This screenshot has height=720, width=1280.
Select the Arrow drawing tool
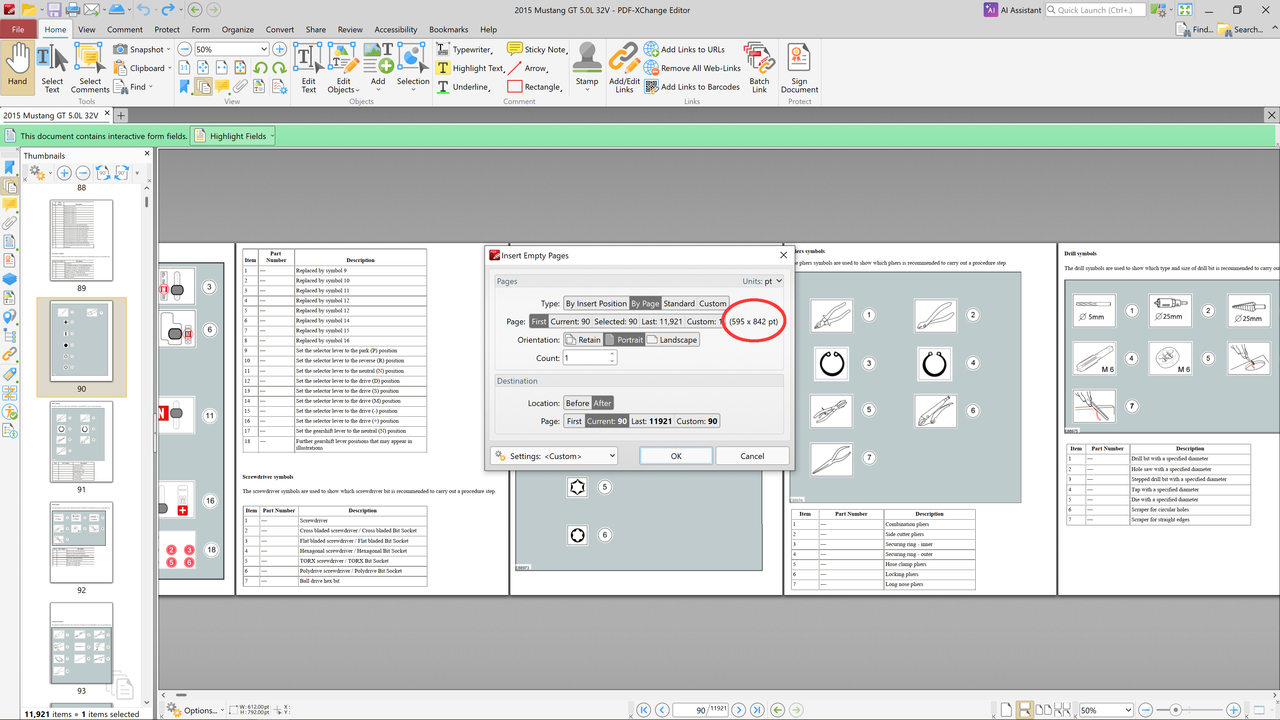tap(528, 68)
